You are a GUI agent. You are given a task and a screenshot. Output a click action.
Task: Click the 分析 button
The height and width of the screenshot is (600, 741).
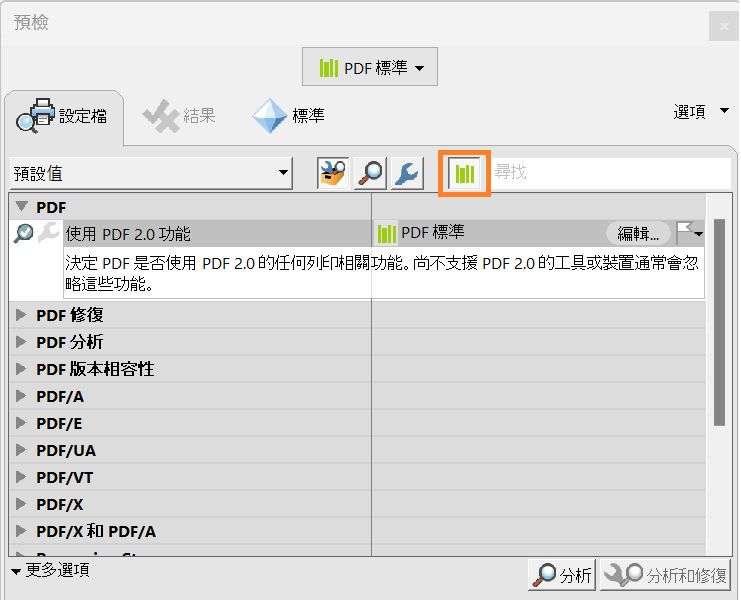click(x=562, y=575)
